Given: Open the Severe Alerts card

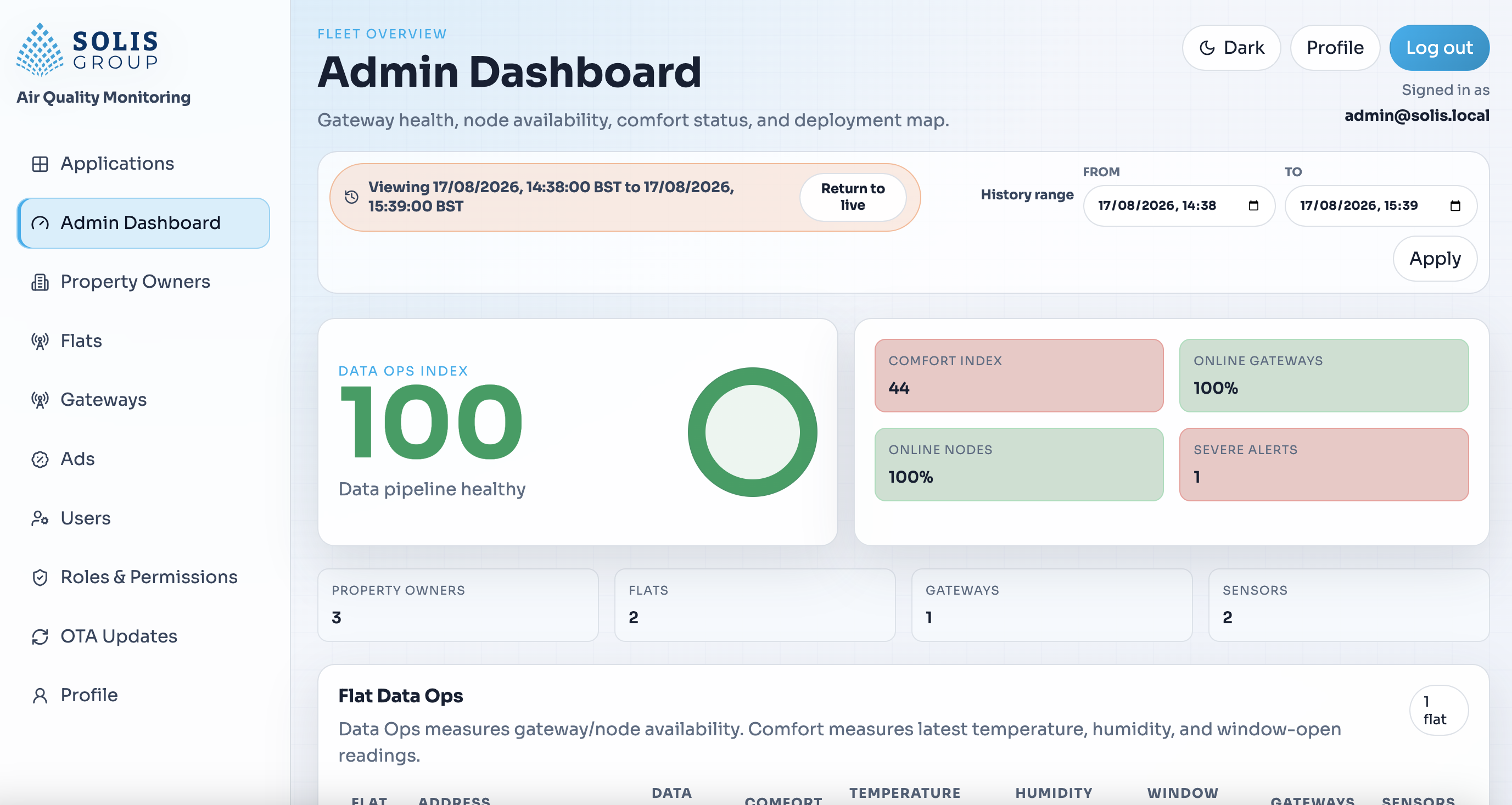Looking at the screenshot, I should [x=1324, y=465].
